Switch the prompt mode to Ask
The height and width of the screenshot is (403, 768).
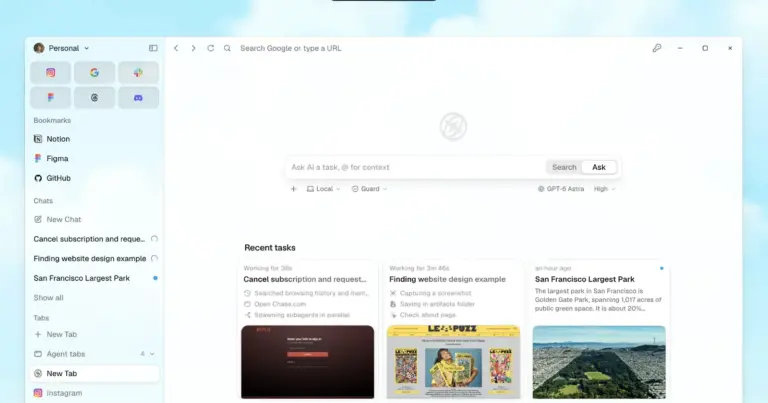pyautogui.click(x=599, y=167)
